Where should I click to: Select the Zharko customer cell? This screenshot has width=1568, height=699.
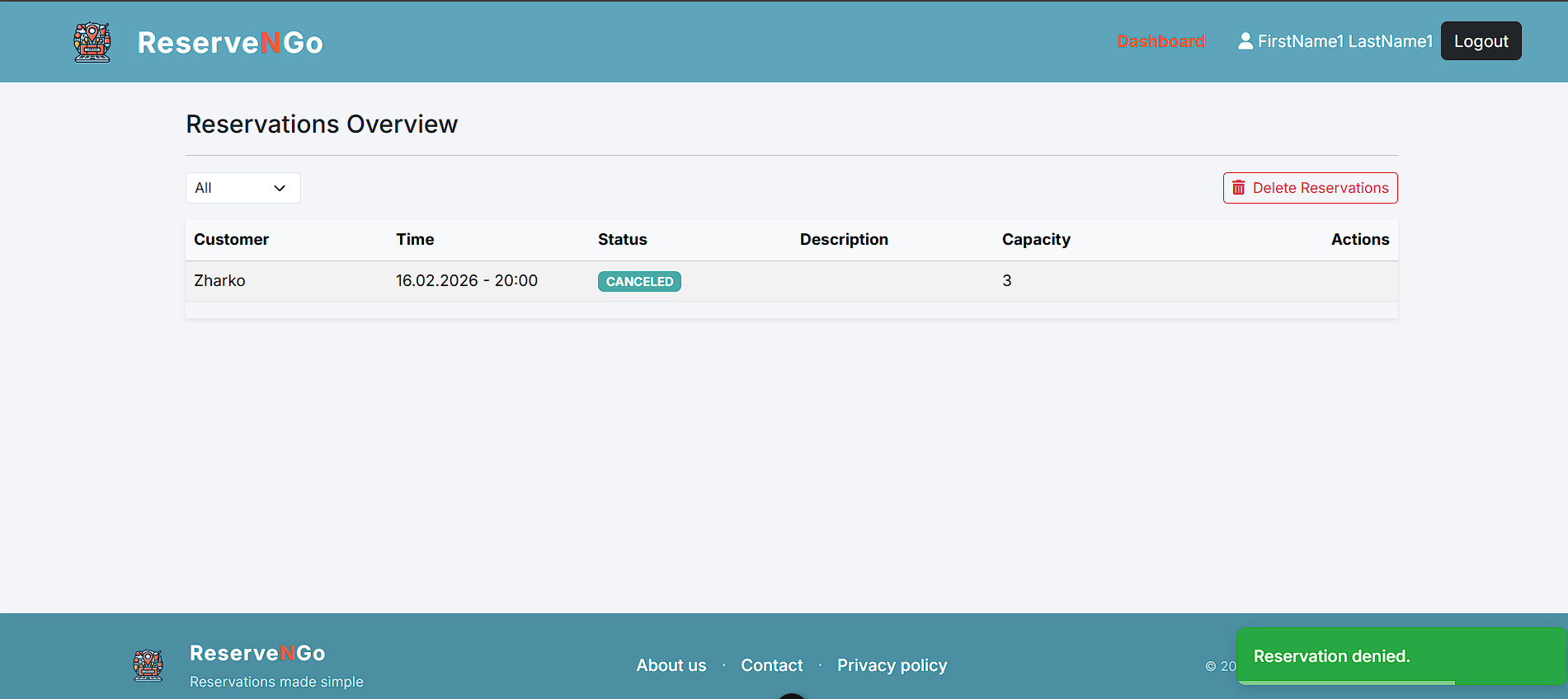point(219,281)
